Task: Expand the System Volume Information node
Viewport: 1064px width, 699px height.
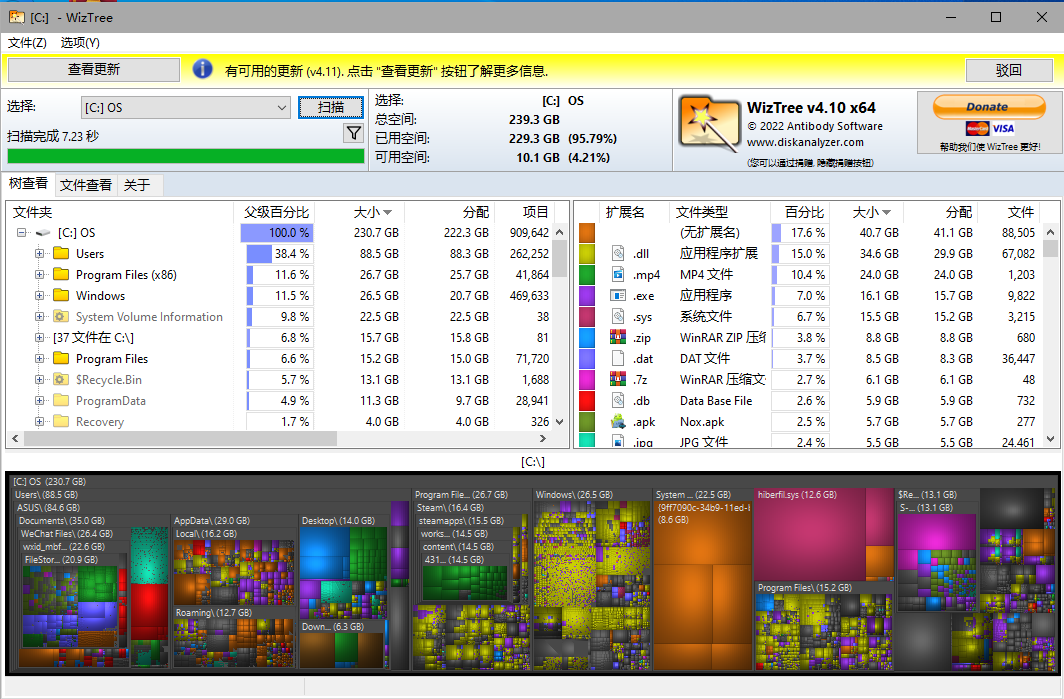Action: point(39,317)
